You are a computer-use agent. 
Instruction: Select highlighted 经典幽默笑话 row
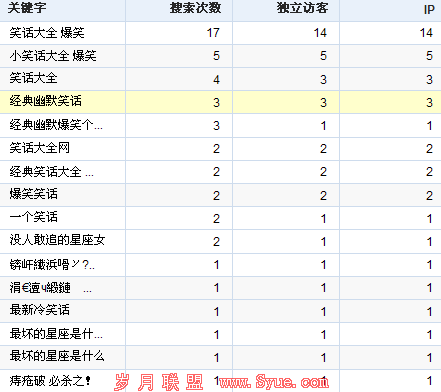tap(220, 102)
